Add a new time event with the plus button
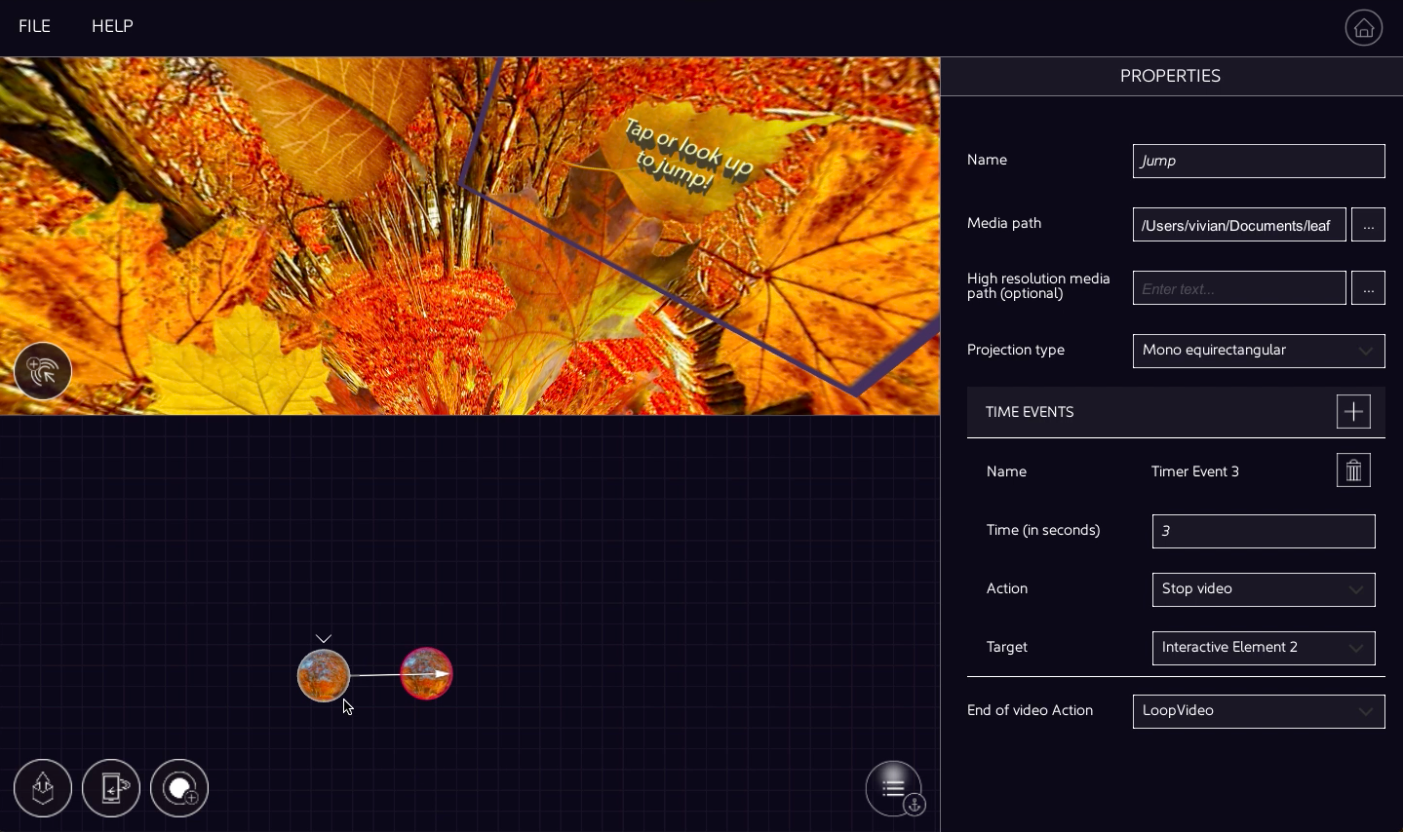Viewport: 1403px width, 832px height. [x=1353, y=410]
